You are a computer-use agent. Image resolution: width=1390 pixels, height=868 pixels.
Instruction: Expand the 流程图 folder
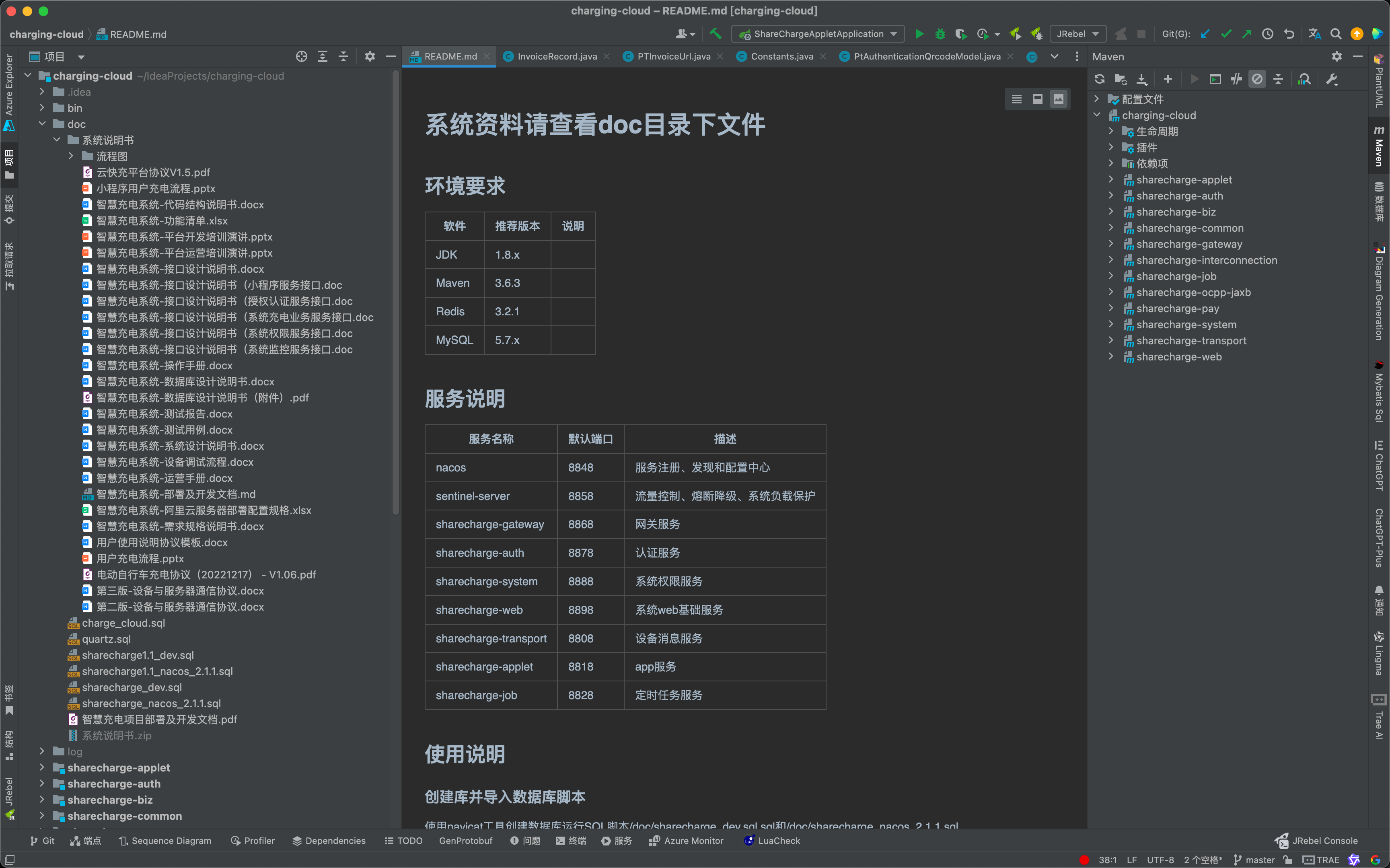[x=71, y=156]
